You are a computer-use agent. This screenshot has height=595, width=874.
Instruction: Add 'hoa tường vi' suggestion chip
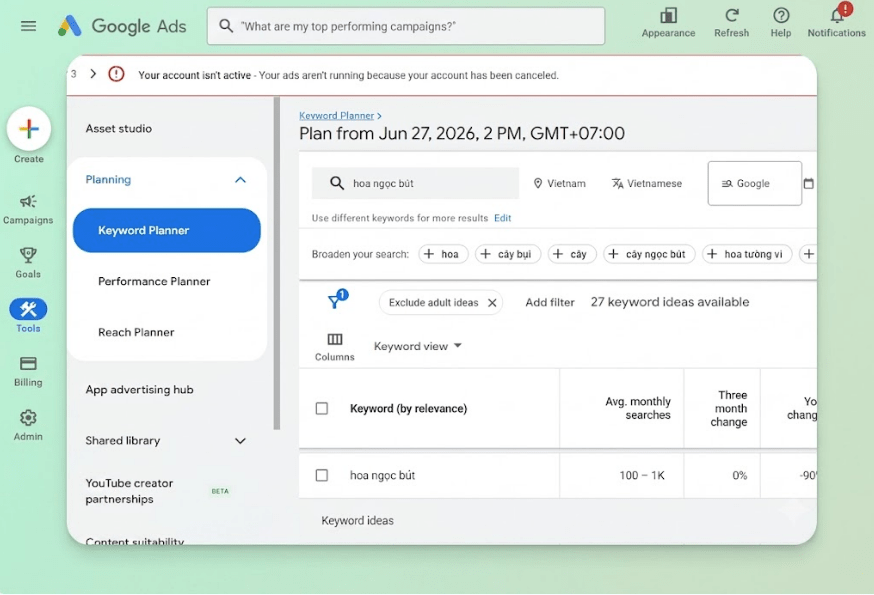(747, 254)
